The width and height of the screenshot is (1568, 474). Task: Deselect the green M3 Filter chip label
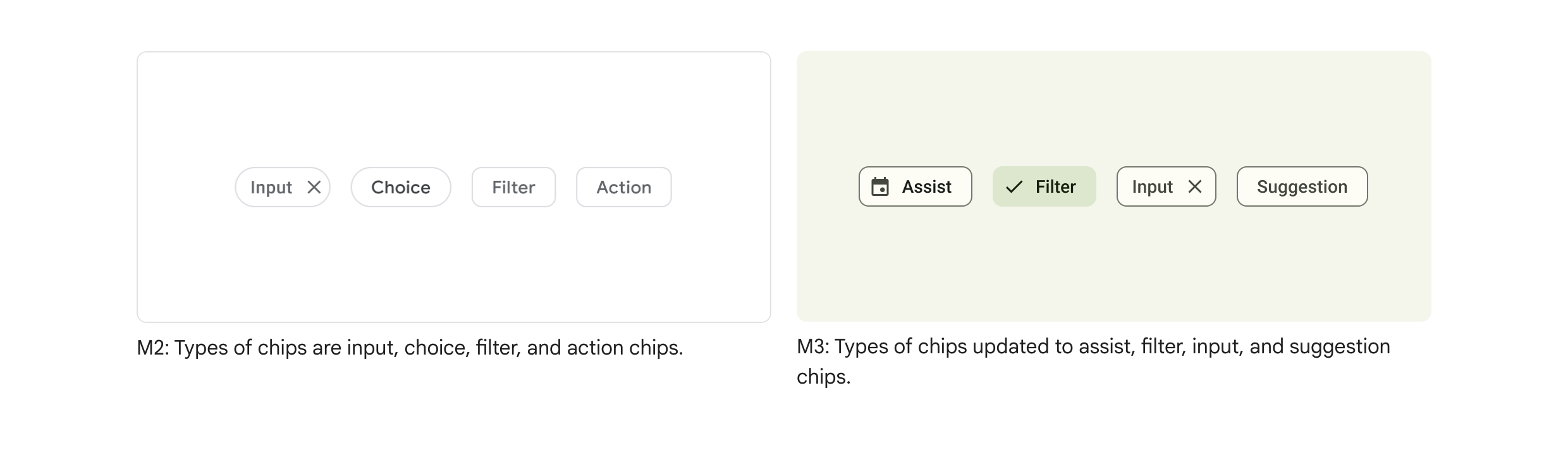tap(1055, 186)
